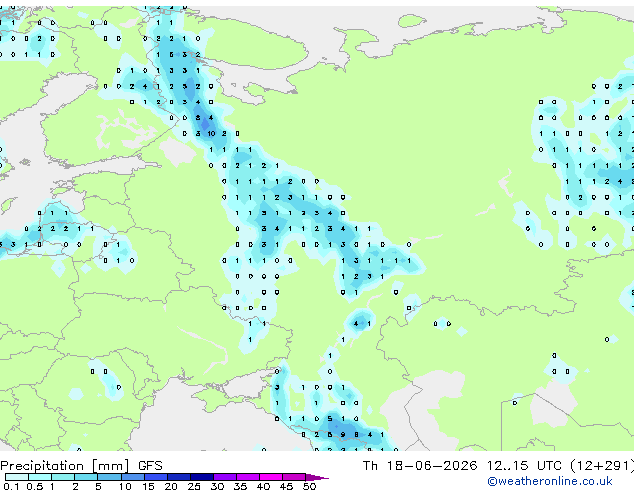Click the 0.1–0.5 mm legend swatch
This screenshot has height=490, width=634.
17,477
